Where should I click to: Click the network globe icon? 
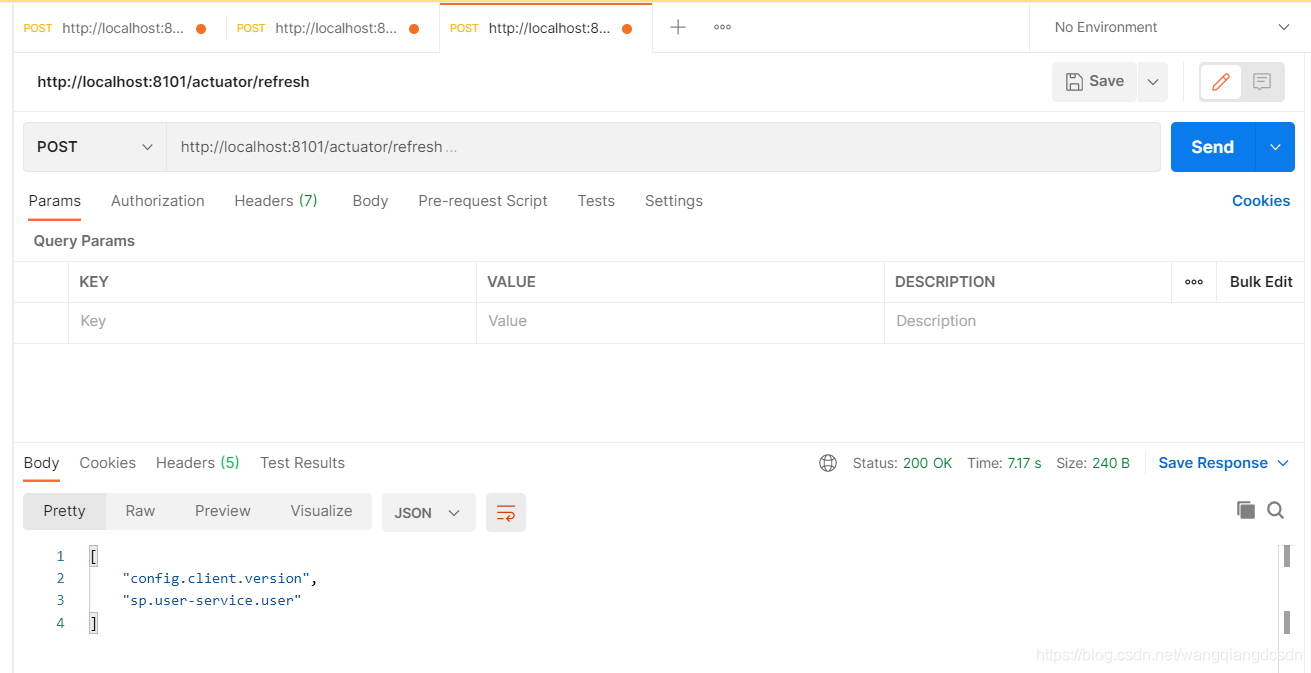828,463
